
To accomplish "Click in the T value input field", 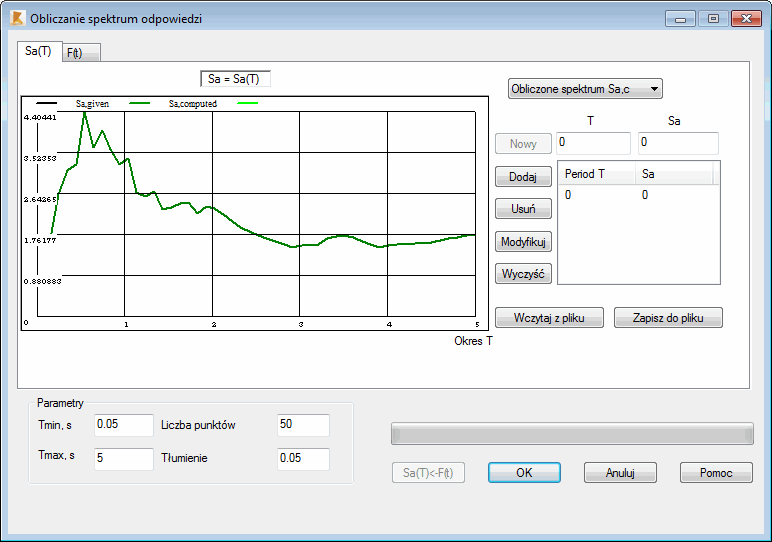I will coord(593,143).
